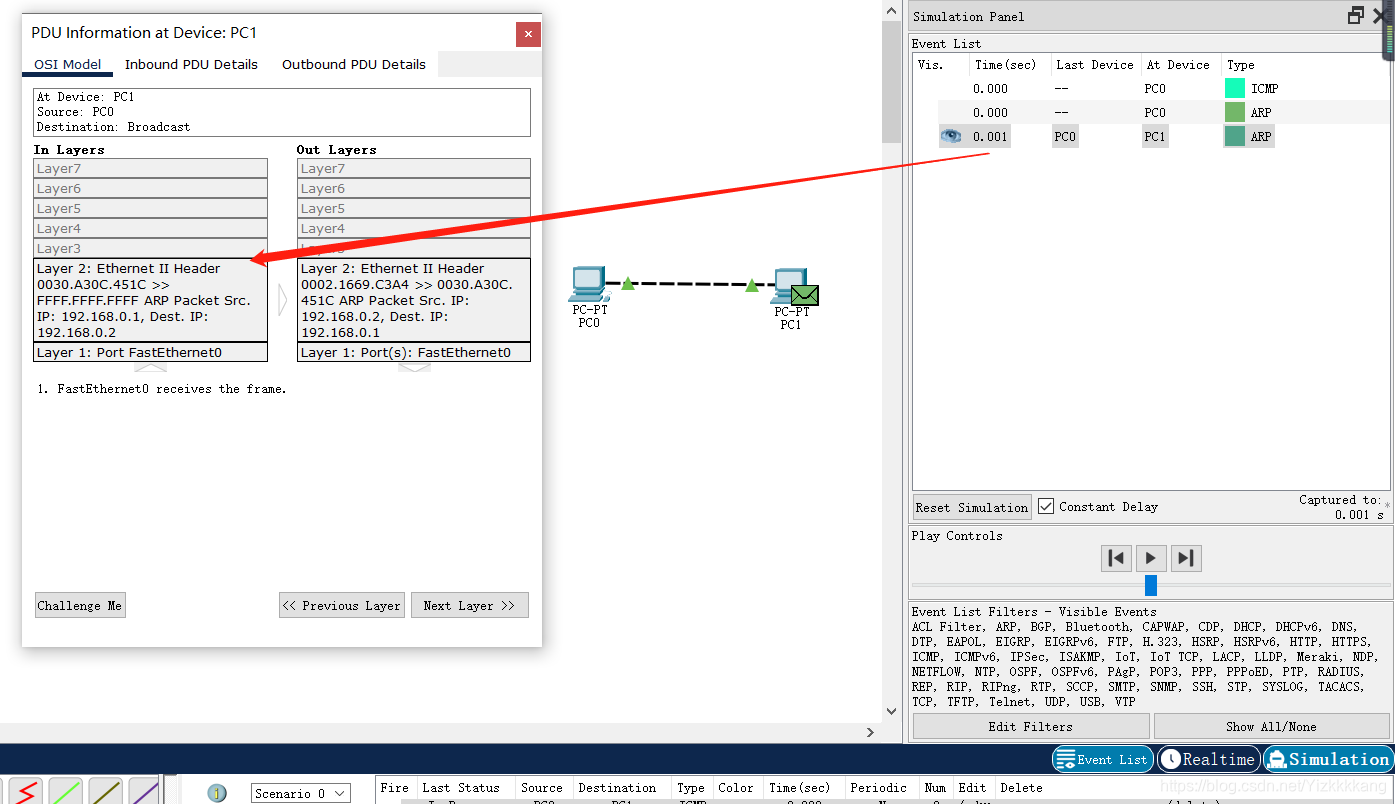Click the first ARP event color swatch at 0.000
Viewport: 1395px width, 804px height.
[1235, 112]
